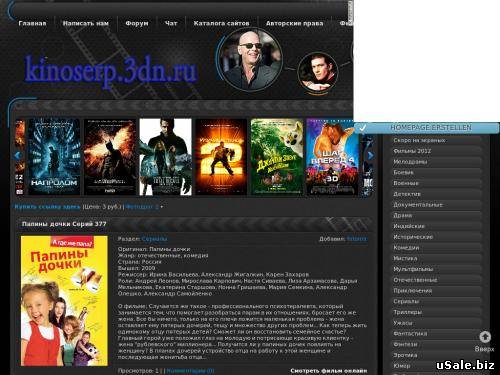Open the Сериалы section link in post
Viewport: 500px width, 375px height.
click(x=154, y=239)
